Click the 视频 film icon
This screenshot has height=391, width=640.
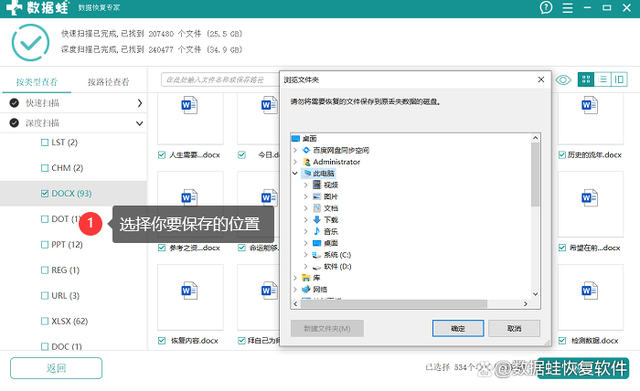pos(317,185)
